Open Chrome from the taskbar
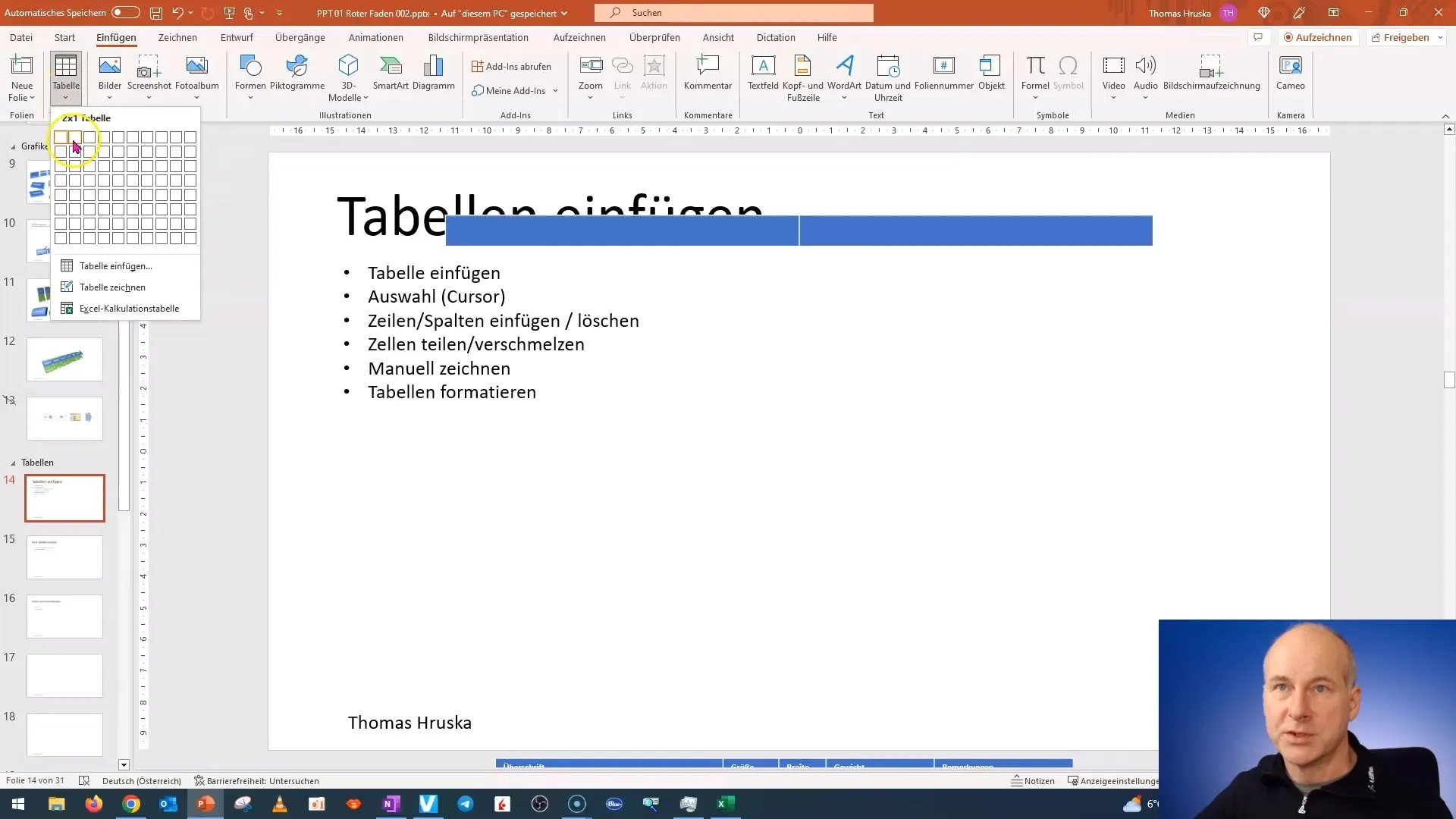 tap(131, 804)
